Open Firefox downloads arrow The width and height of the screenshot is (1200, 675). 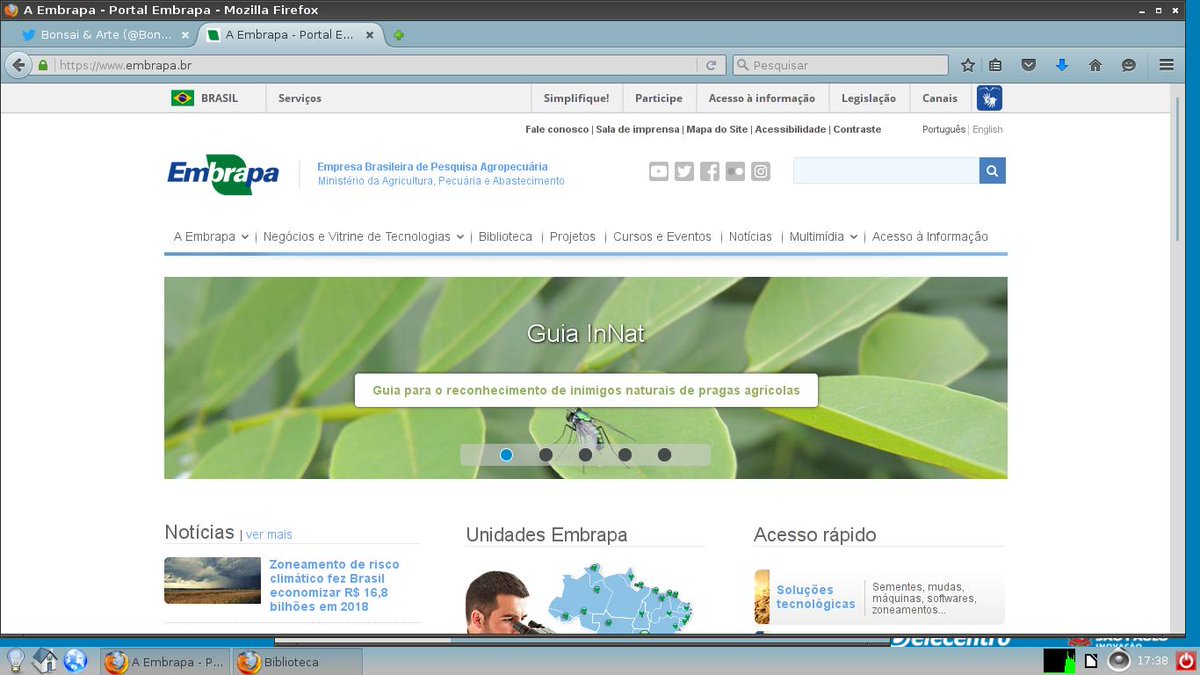pyautogui.click(x=1062, y=65)
